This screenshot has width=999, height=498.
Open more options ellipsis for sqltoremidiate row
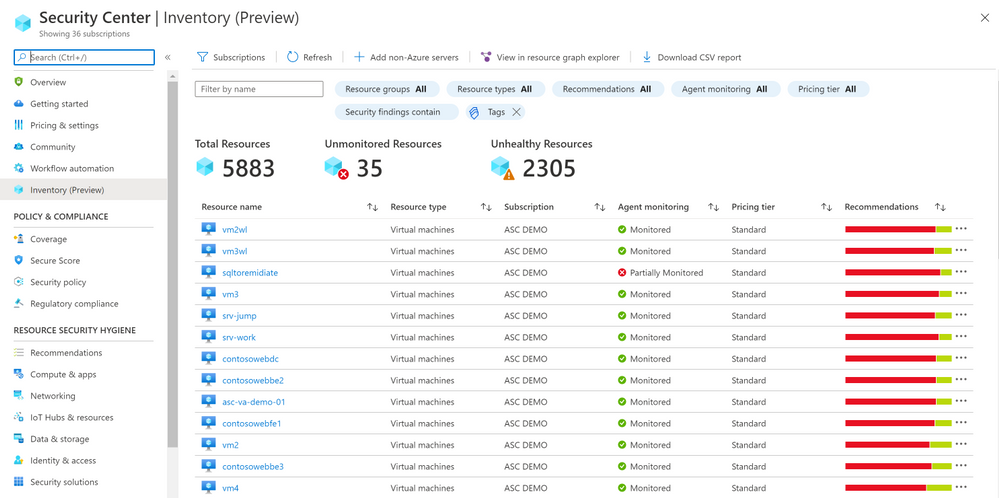(x=961, y=272)
